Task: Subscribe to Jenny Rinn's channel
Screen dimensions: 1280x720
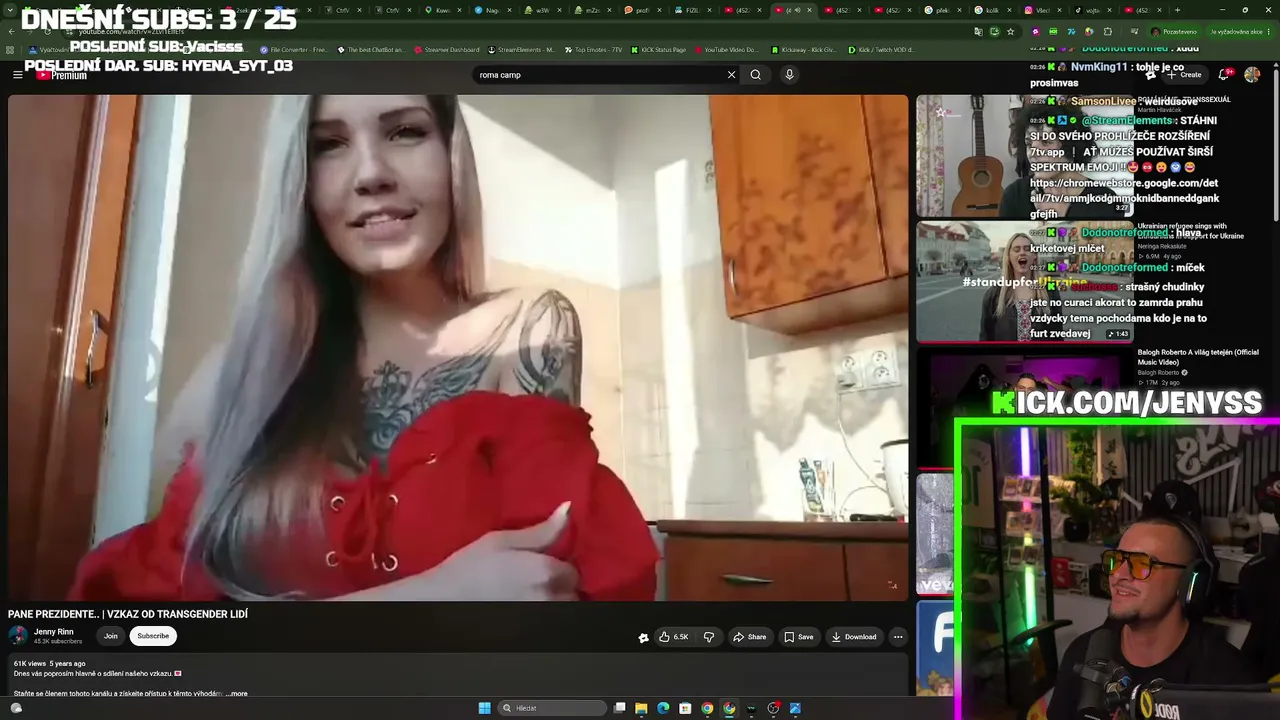Action: tap(153, 636)
